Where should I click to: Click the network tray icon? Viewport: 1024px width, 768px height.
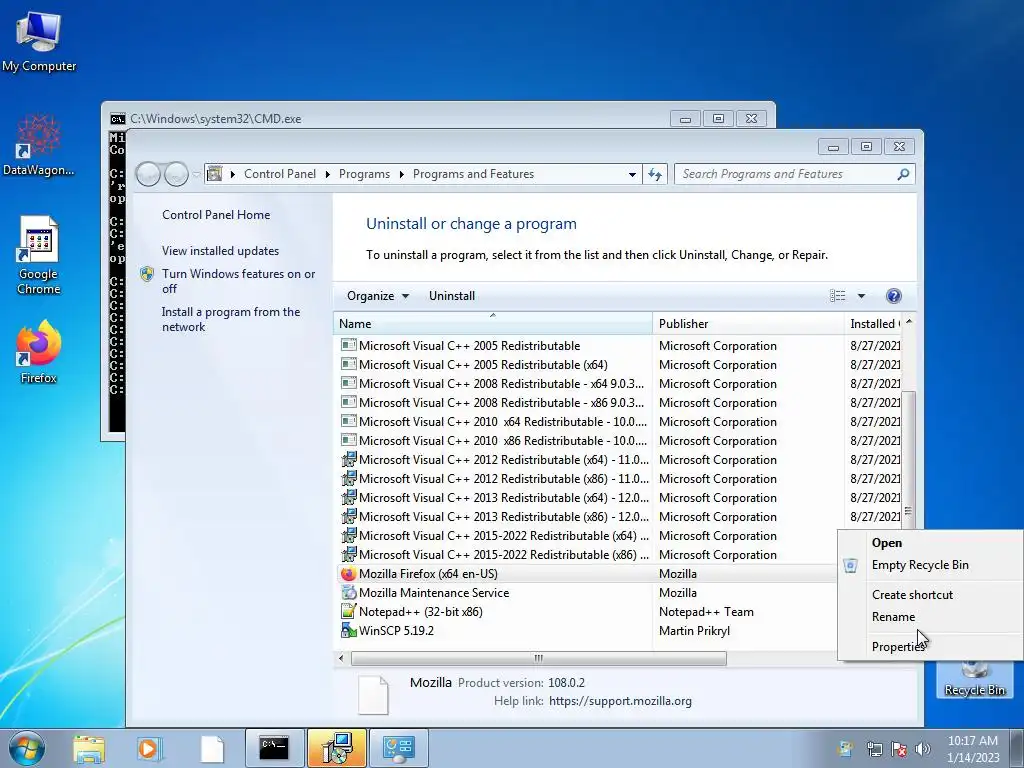pos(874,749)
